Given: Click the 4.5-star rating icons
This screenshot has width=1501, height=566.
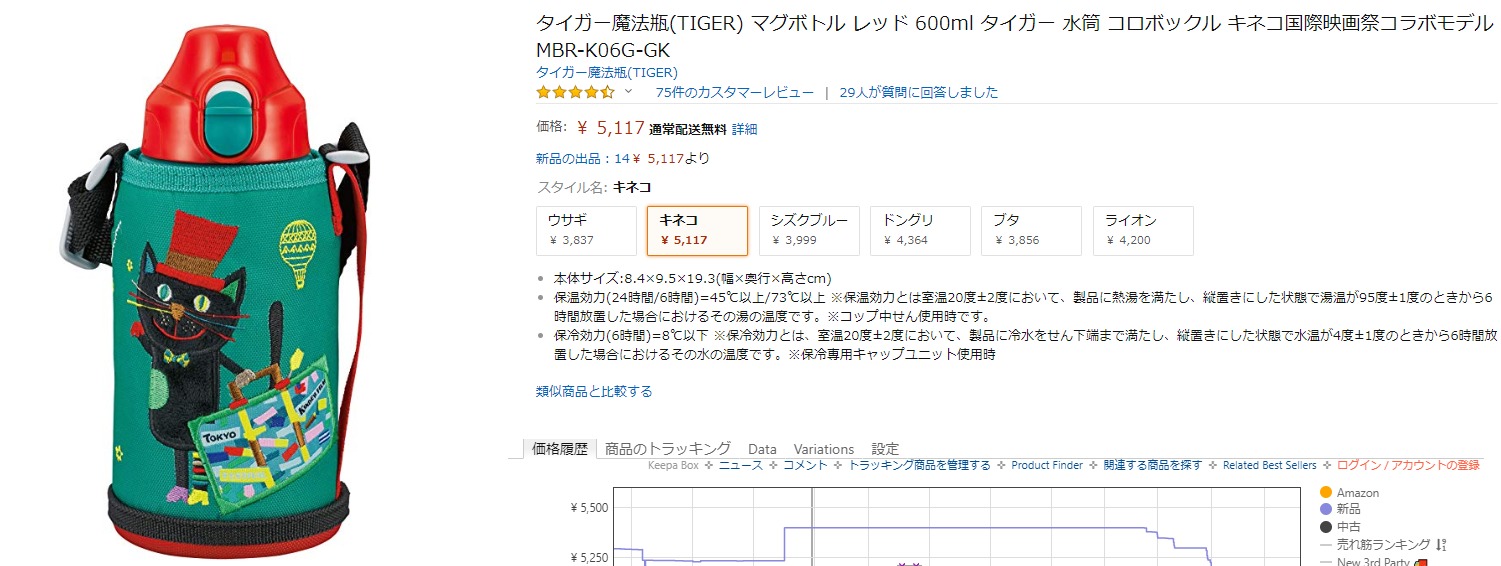Looking at the screenshot, I should click(575, 92).
